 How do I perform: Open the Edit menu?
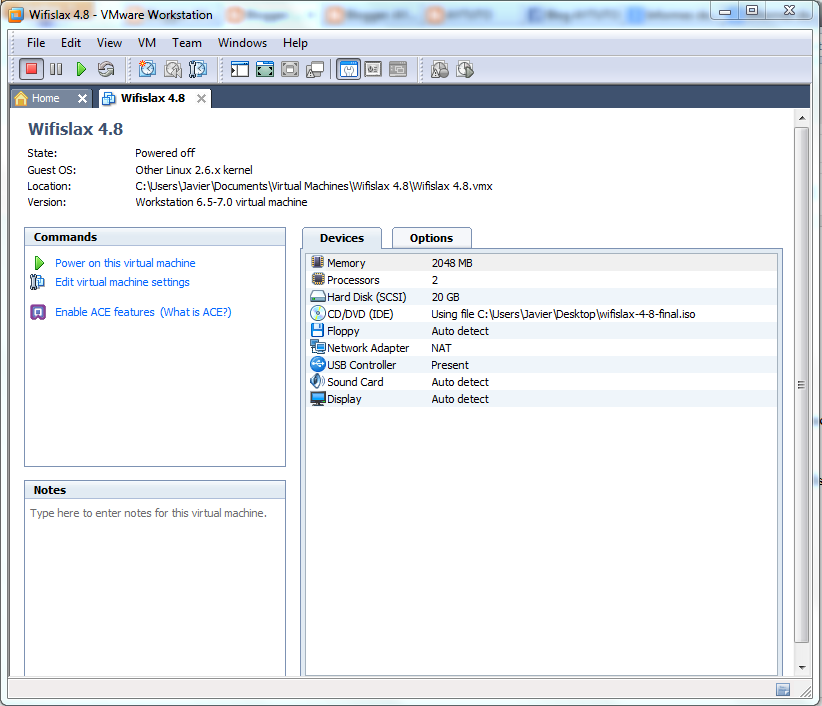pos(71,43)
